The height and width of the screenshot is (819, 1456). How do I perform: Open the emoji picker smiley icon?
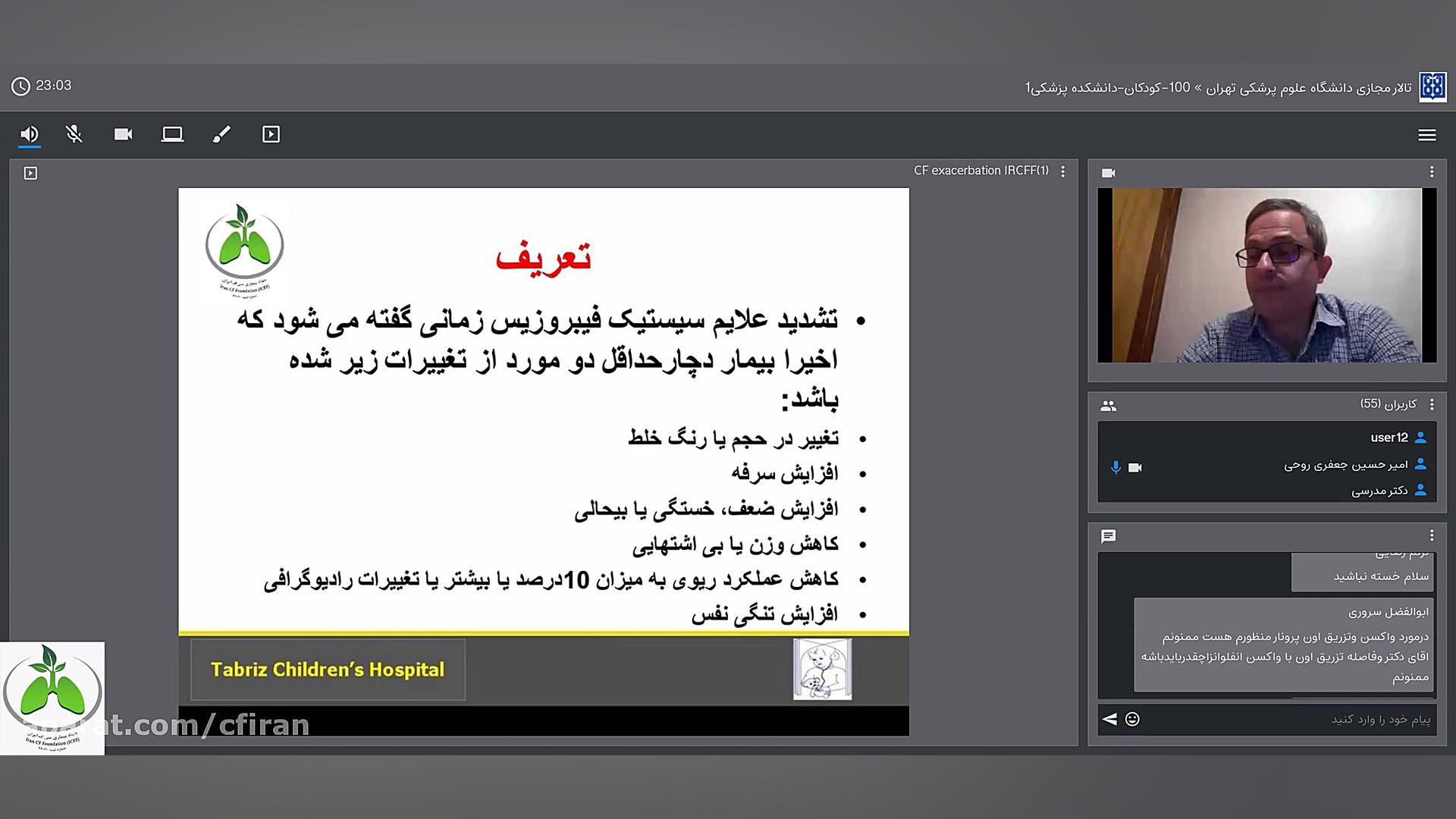[1132, 719]
